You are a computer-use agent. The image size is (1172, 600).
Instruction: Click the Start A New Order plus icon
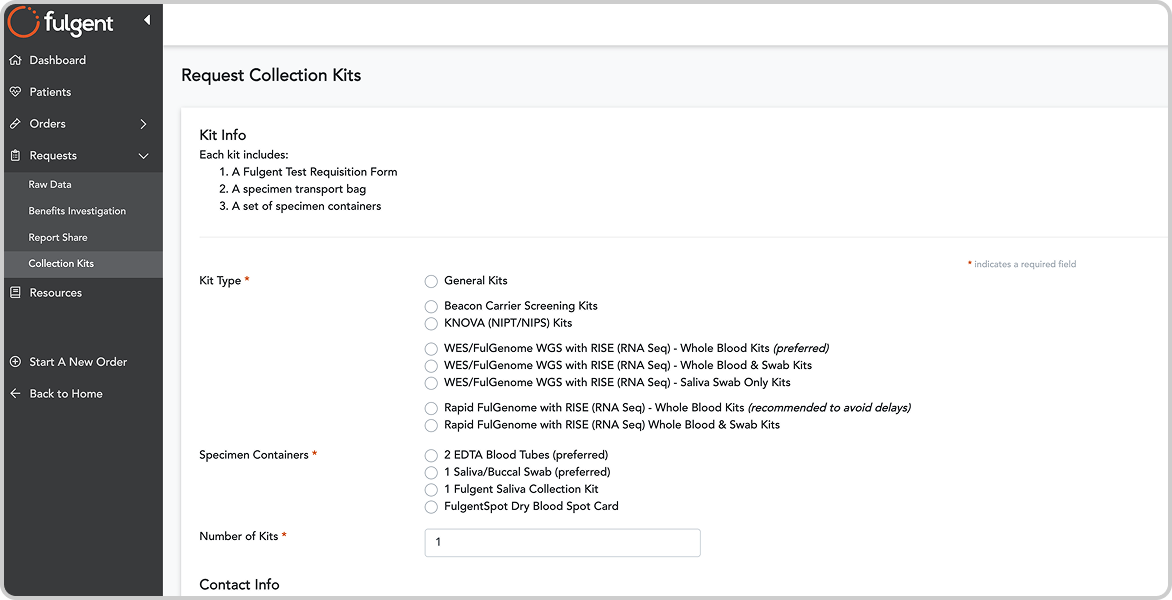click(16, 362)
